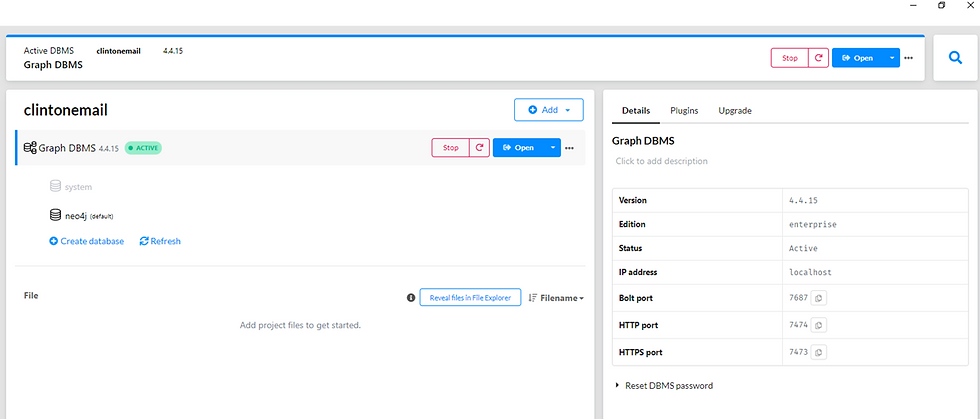
Task: Click the Graph DBMS heading in the Details panel
Action: click(643, 141)
